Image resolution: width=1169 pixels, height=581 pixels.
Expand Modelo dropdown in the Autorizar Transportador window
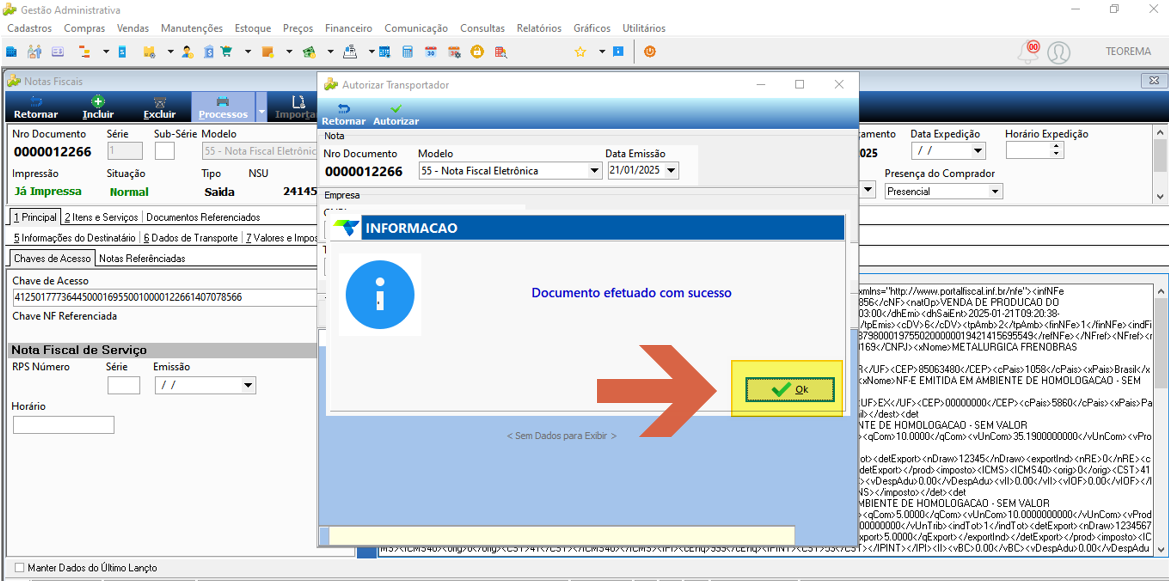click(594, 171)
